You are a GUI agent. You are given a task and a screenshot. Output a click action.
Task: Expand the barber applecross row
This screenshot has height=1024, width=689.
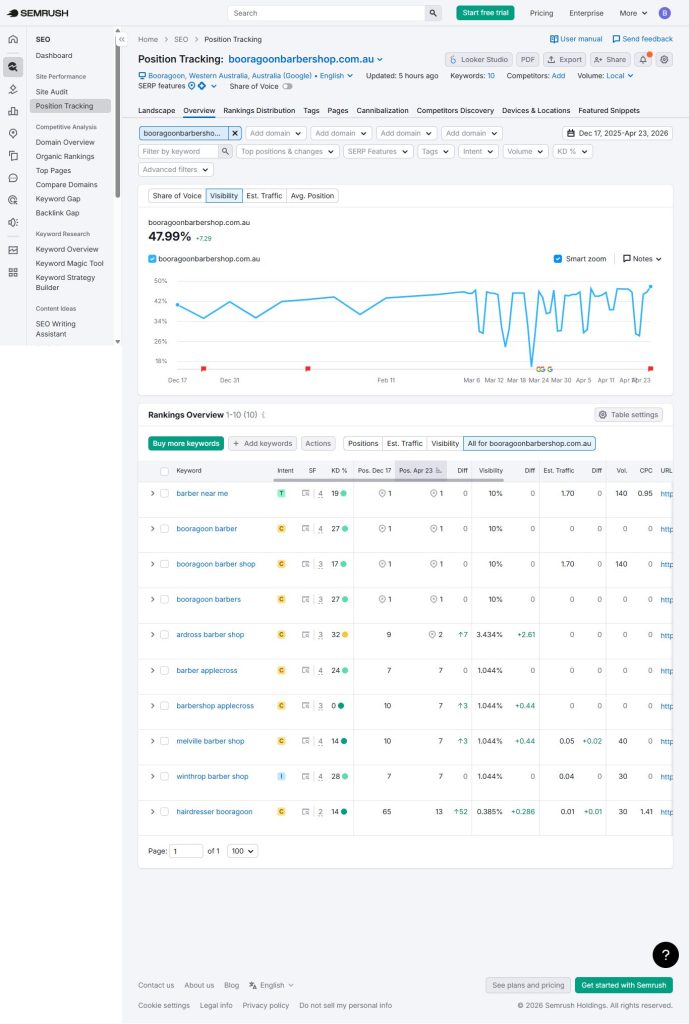[153, 671]
